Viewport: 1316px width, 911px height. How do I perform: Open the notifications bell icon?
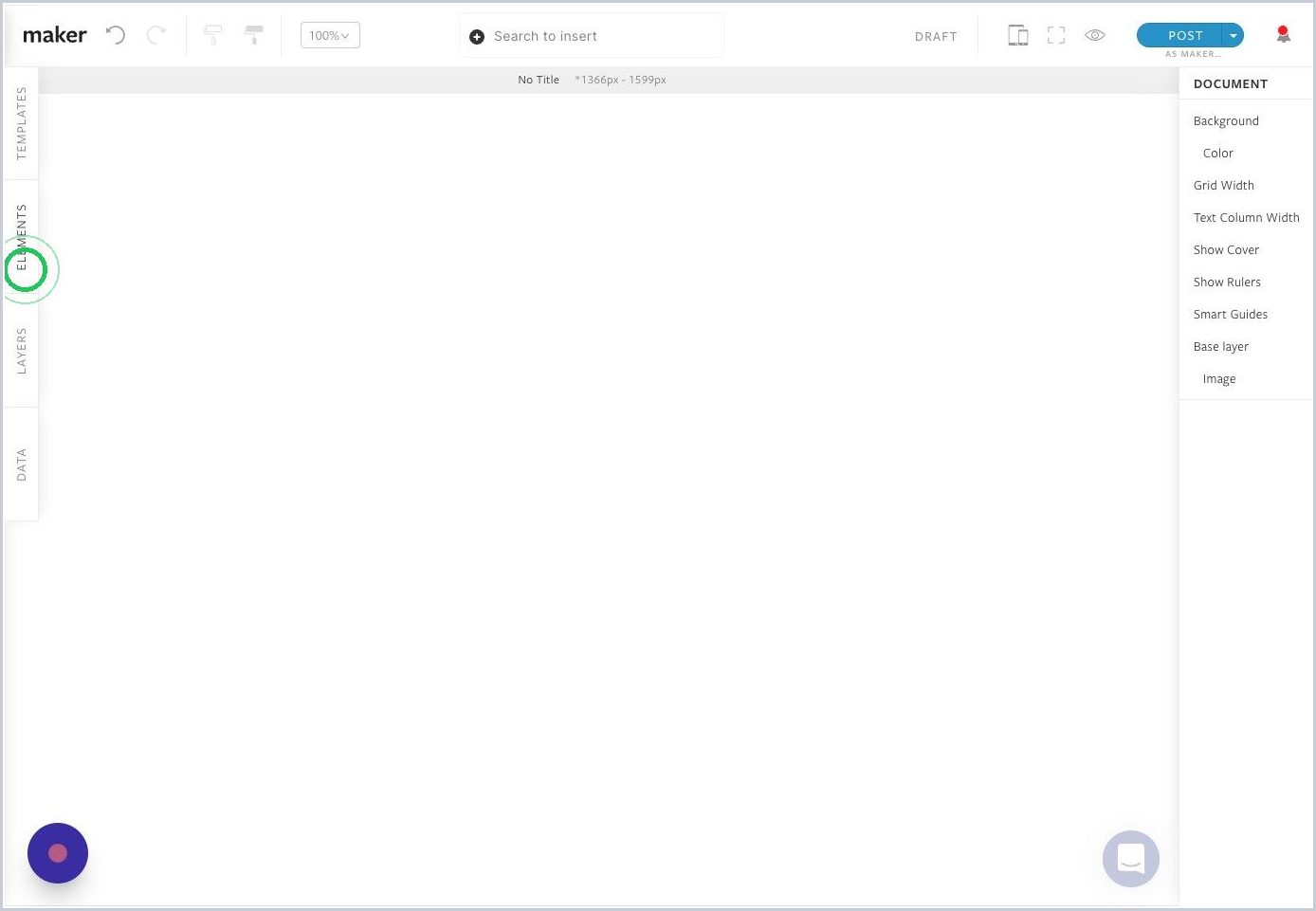click(x=1283, y=35)
